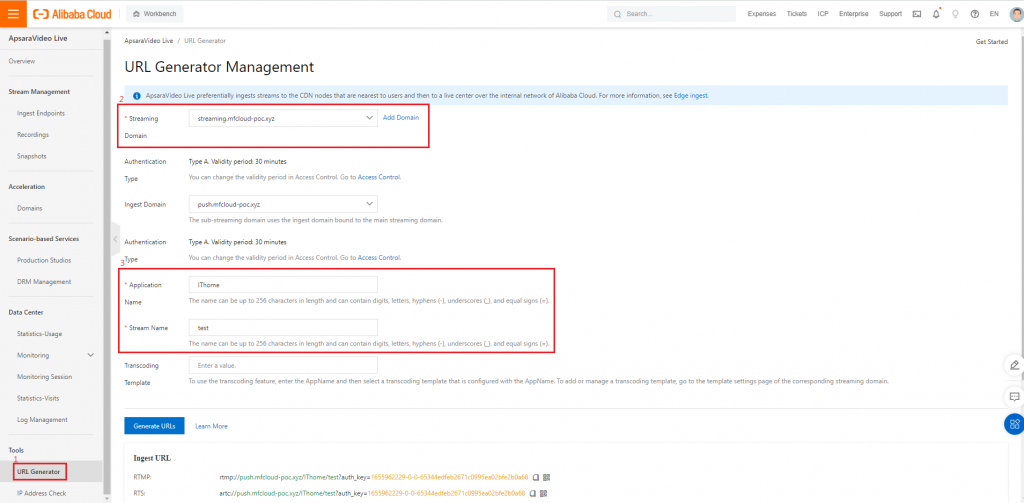This screenshot has width=1024, height=503.
Task: Collapse the sidebar using the arrow handle
Action: (x=116, y=239)
